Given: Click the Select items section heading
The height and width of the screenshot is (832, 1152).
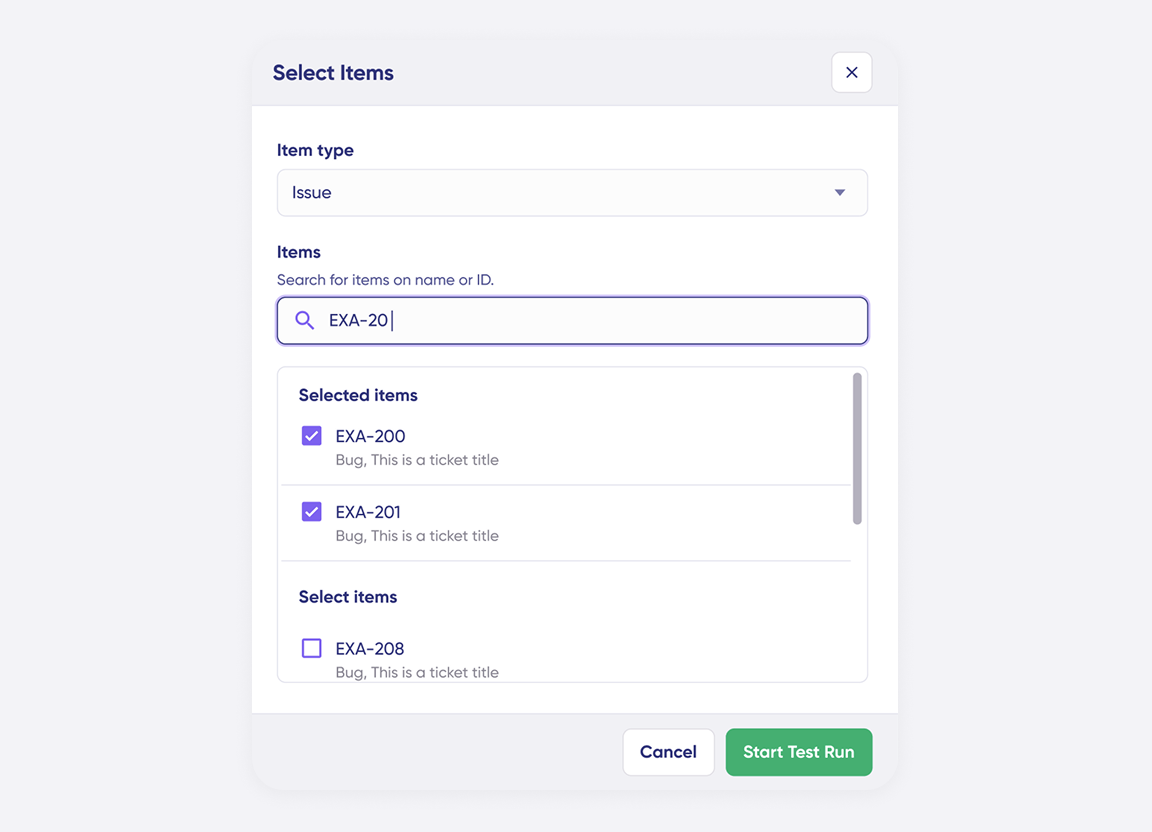Looking at the screenshot, I should tap(348, 597).
